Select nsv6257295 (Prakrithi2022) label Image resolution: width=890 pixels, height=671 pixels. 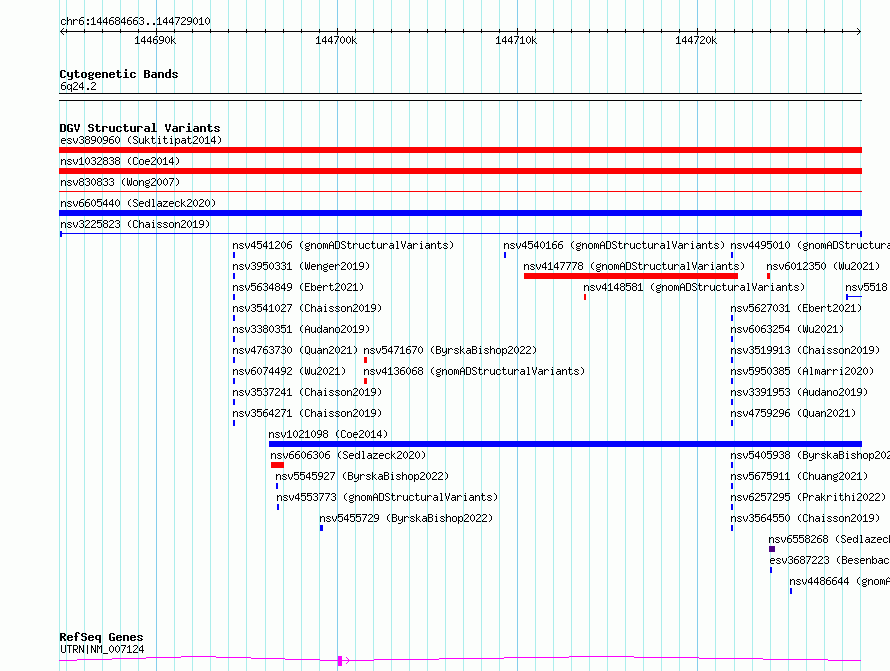click(x=808, y=497)
